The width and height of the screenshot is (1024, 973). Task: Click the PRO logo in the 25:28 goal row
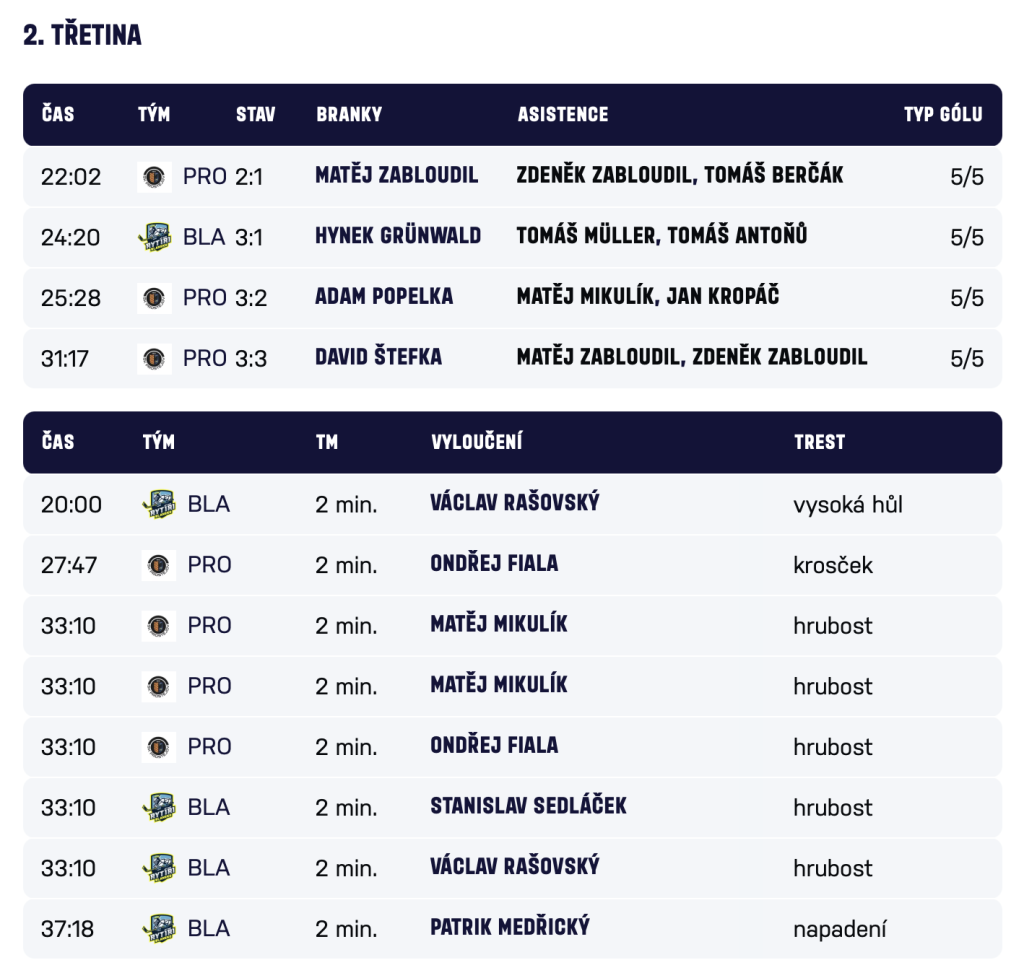[154, 297]
